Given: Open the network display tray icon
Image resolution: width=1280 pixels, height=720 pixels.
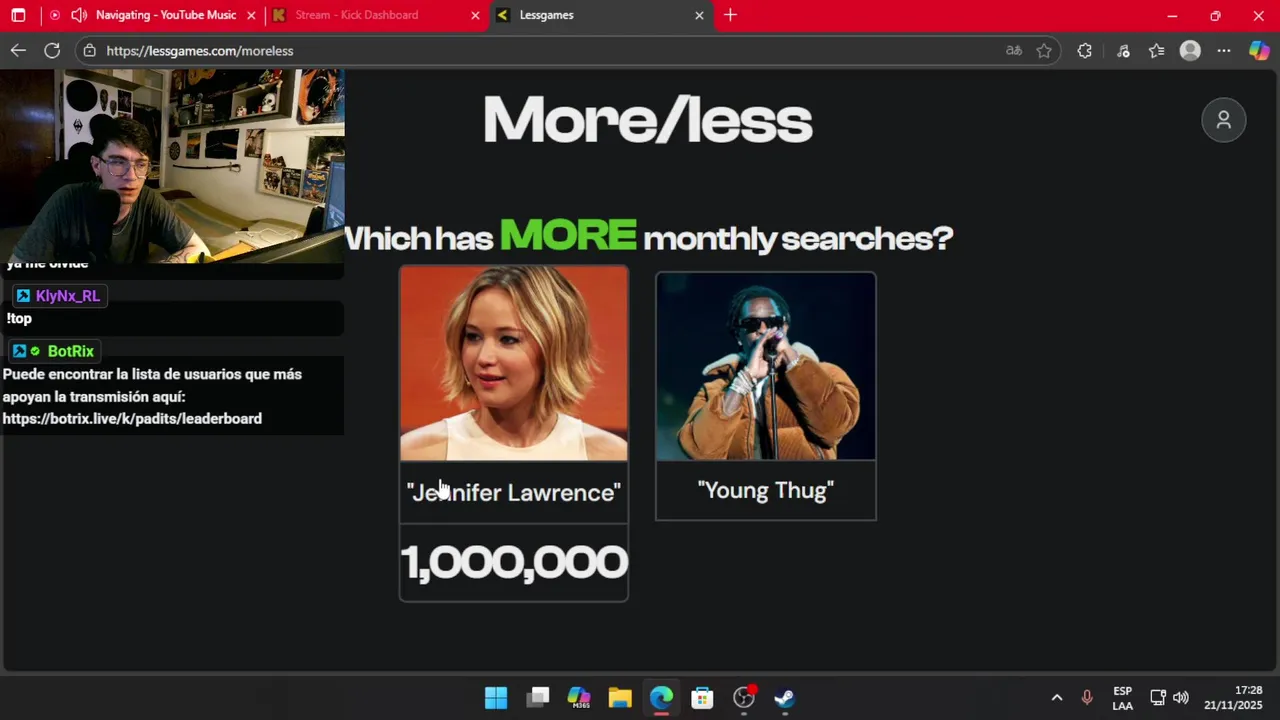Looking at the screenshot, I should coord(1157,697).
